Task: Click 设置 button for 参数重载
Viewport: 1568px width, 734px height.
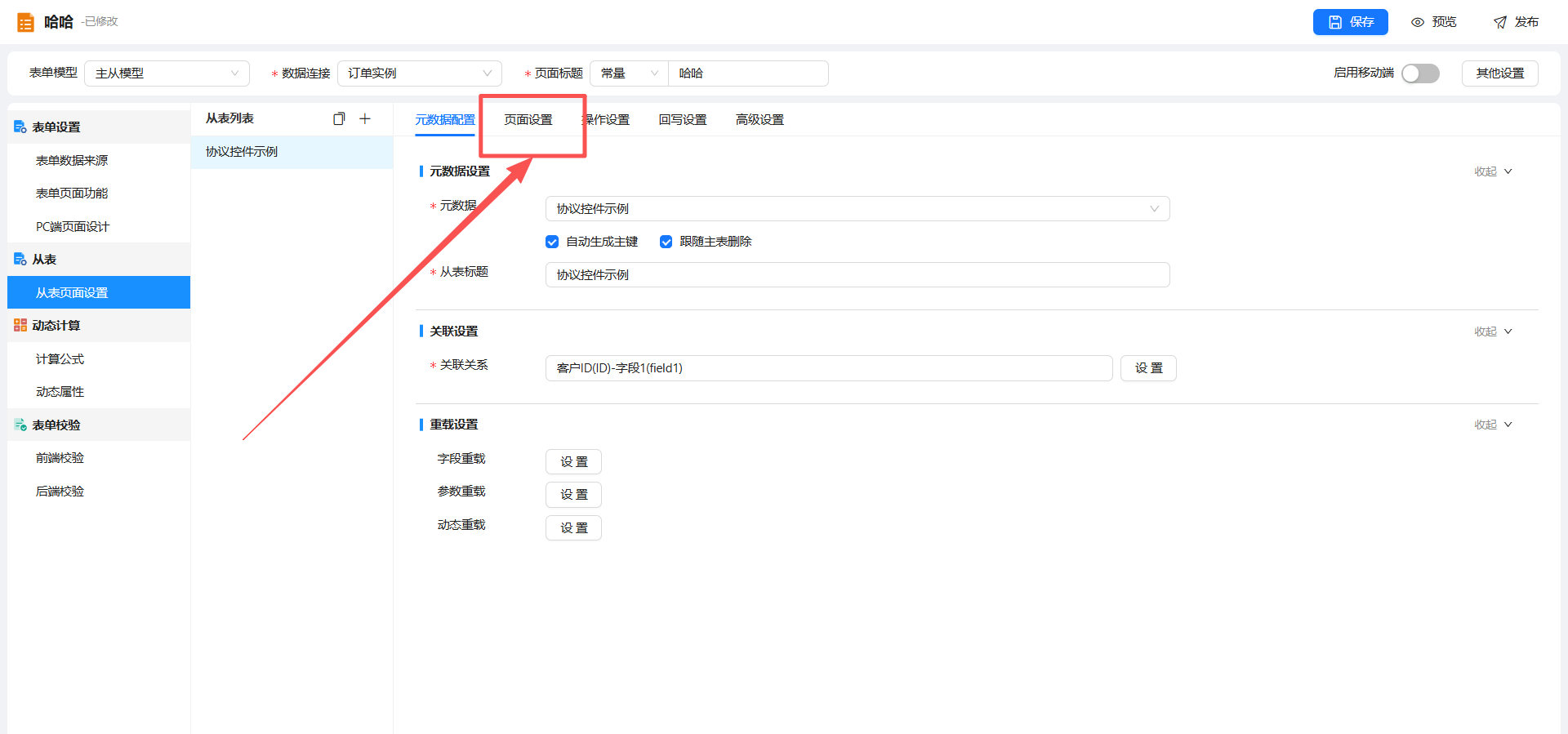Action: [573, 495]
